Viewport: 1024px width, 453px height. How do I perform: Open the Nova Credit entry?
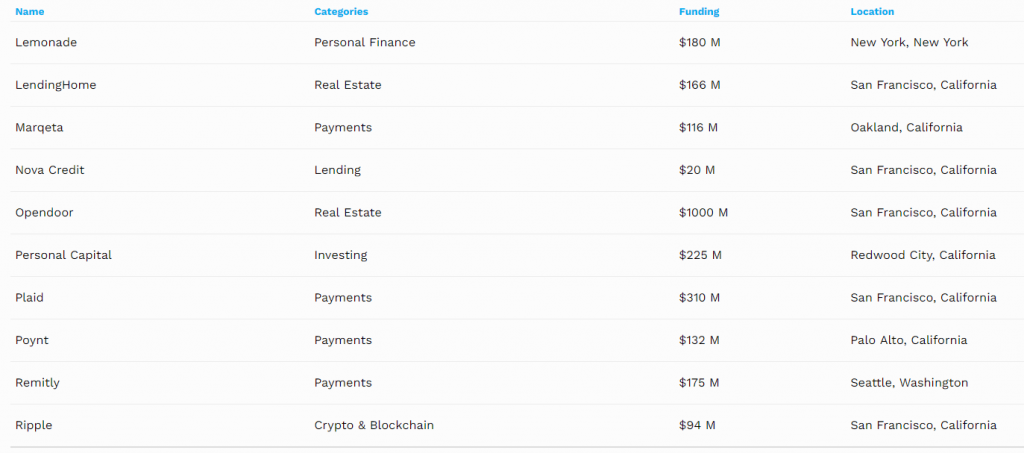50,170
